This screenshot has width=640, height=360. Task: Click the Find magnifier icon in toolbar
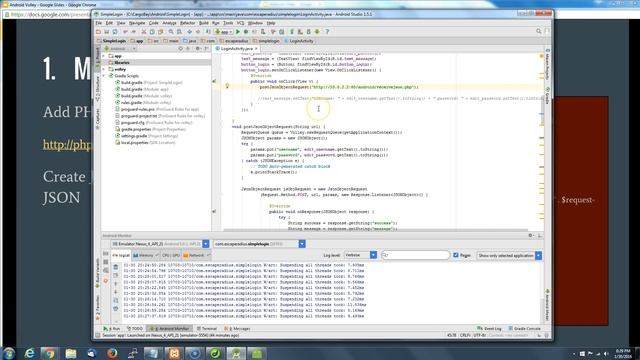coord(171,31)
